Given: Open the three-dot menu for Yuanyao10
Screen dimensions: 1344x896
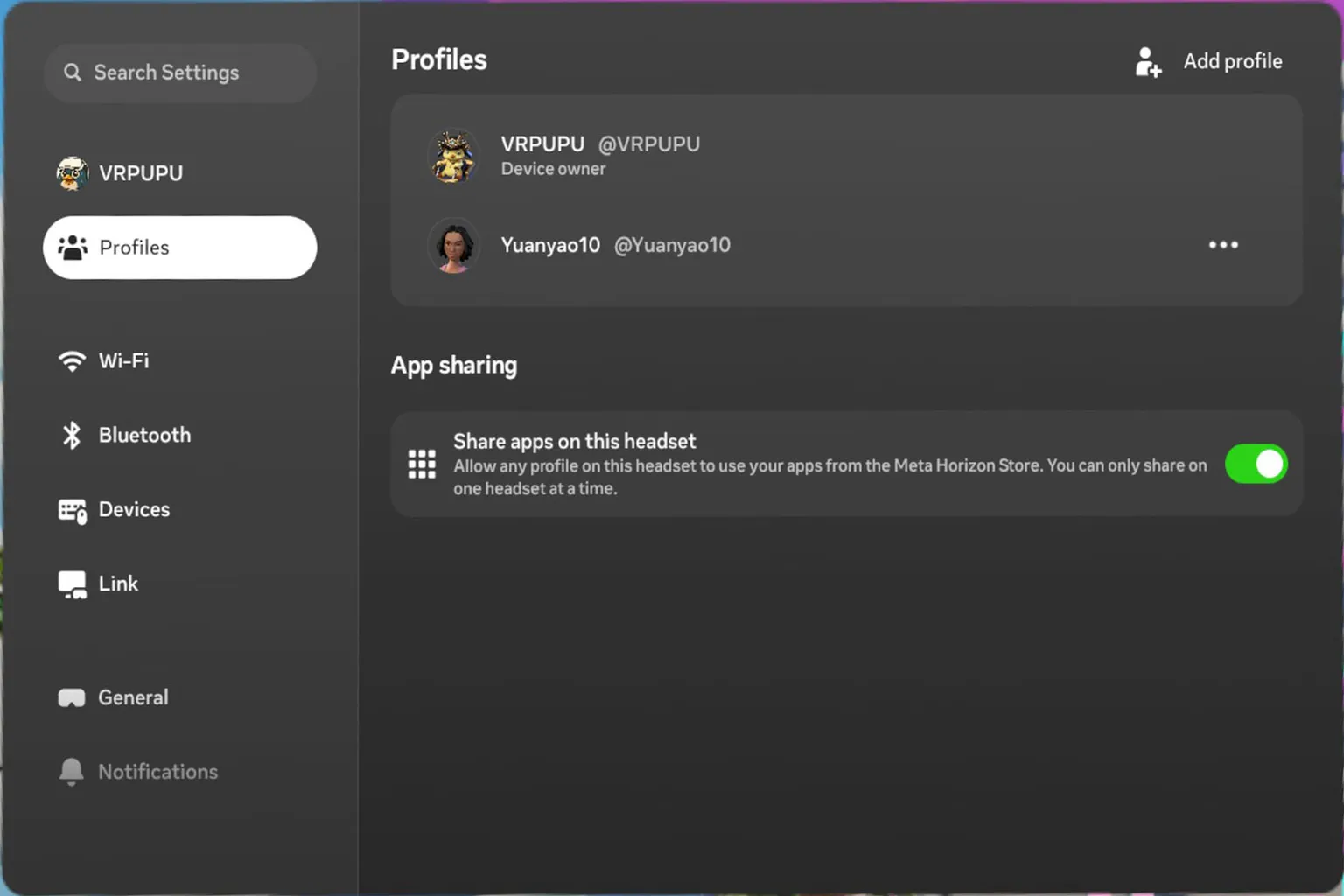Looking at the screenshot, I should [1223, 245].
